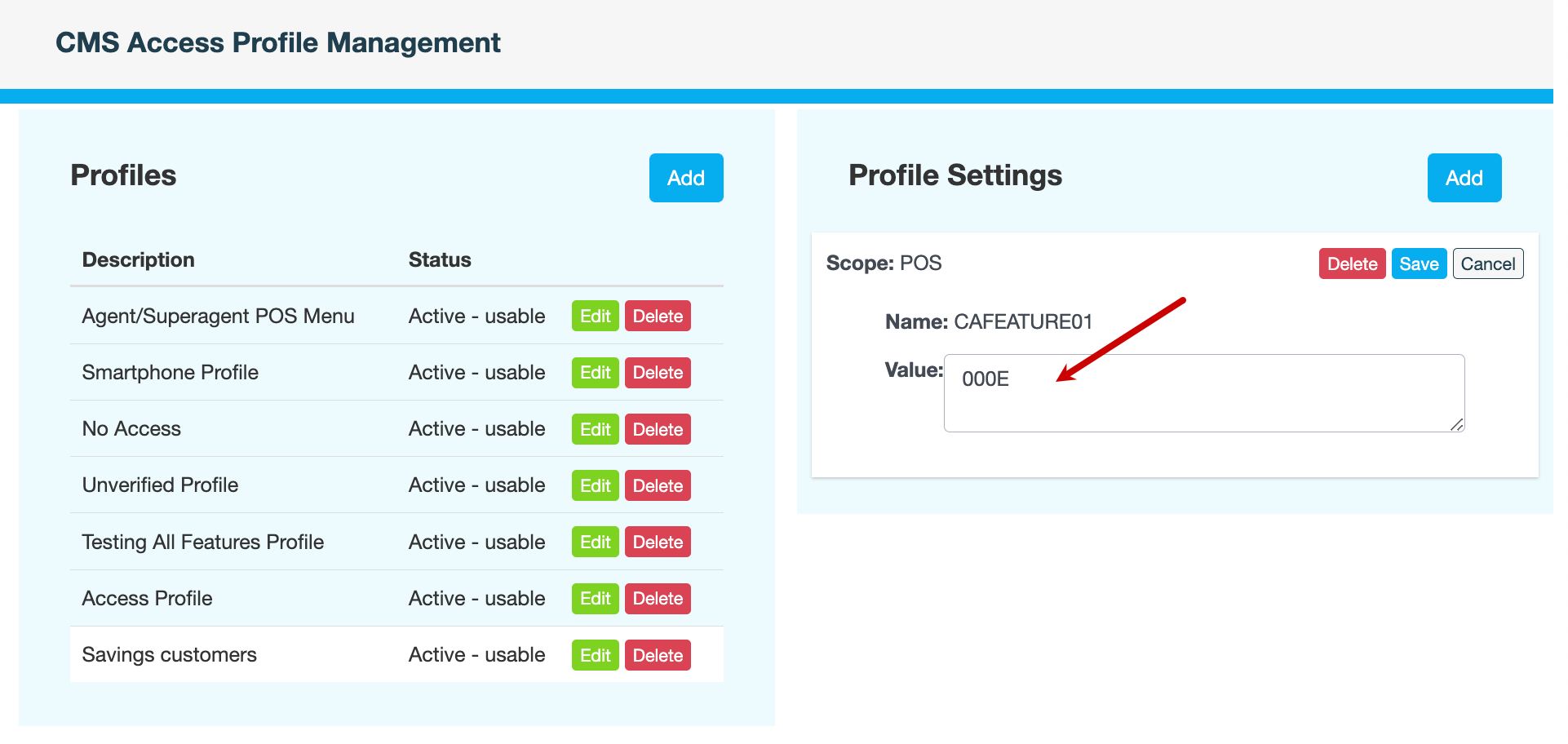Delete the Agent/Superagent POS Menu profile
This screenshot has height=744, width=1568.
658,317
